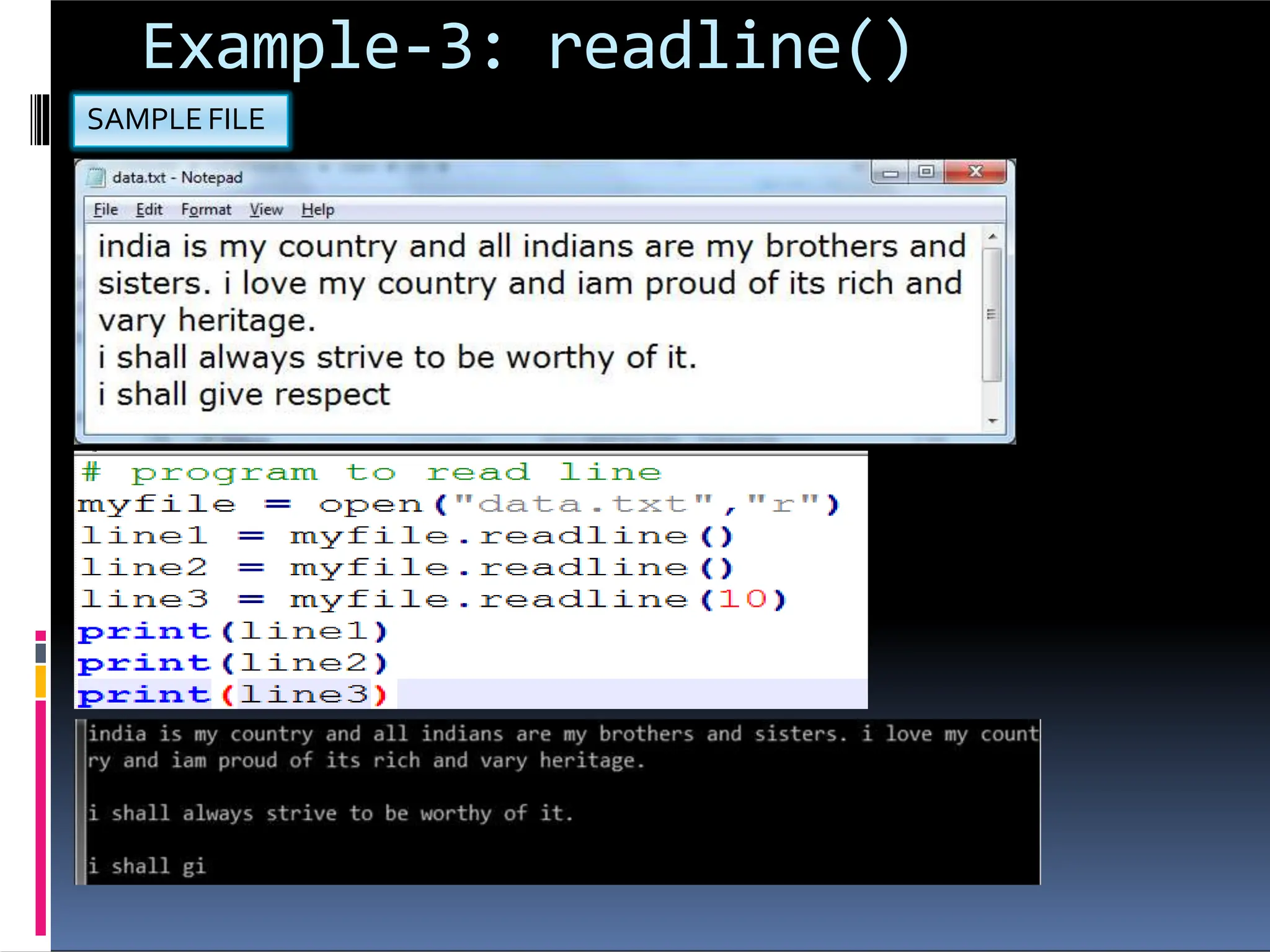
Task: Click the Notepad scrollbar down arrow
Action: (x=992, y=421)
